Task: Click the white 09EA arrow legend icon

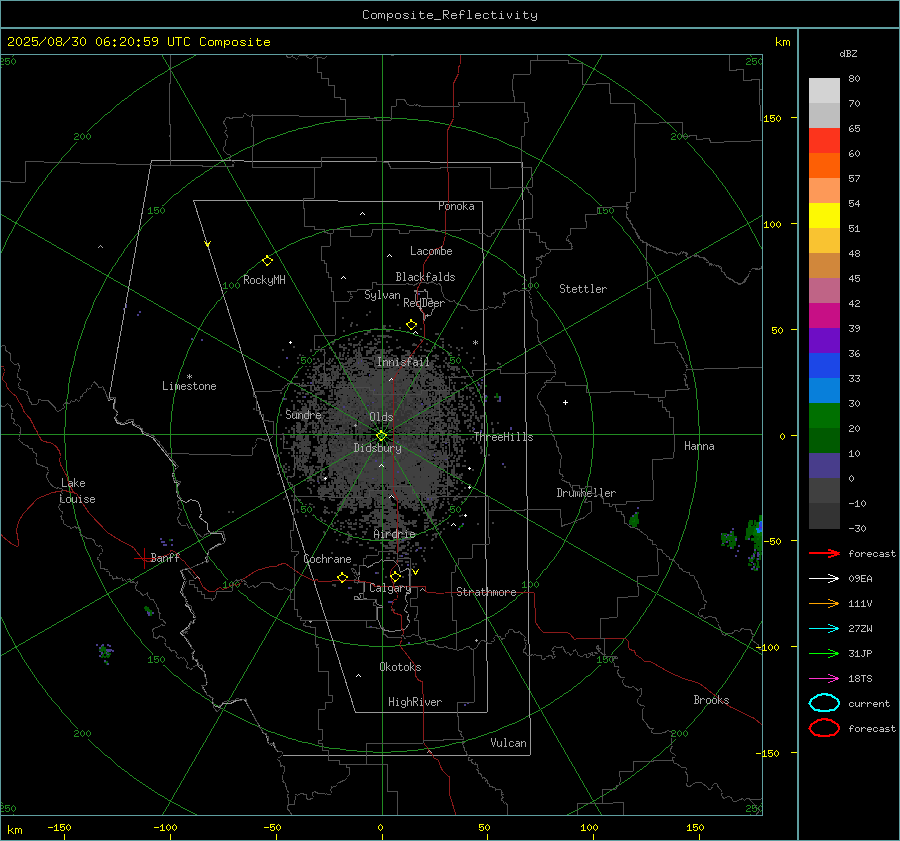Action: [824, 579]
